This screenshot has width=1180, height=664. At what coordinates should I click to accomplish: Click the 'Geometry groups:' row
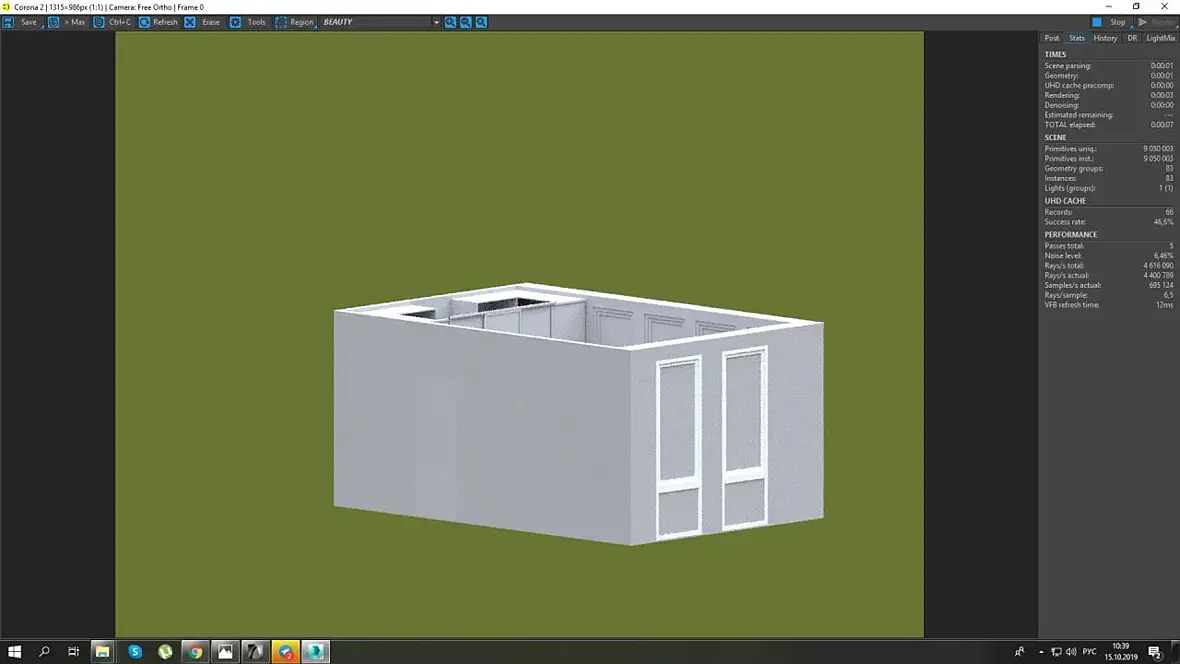click(1109, 169)
